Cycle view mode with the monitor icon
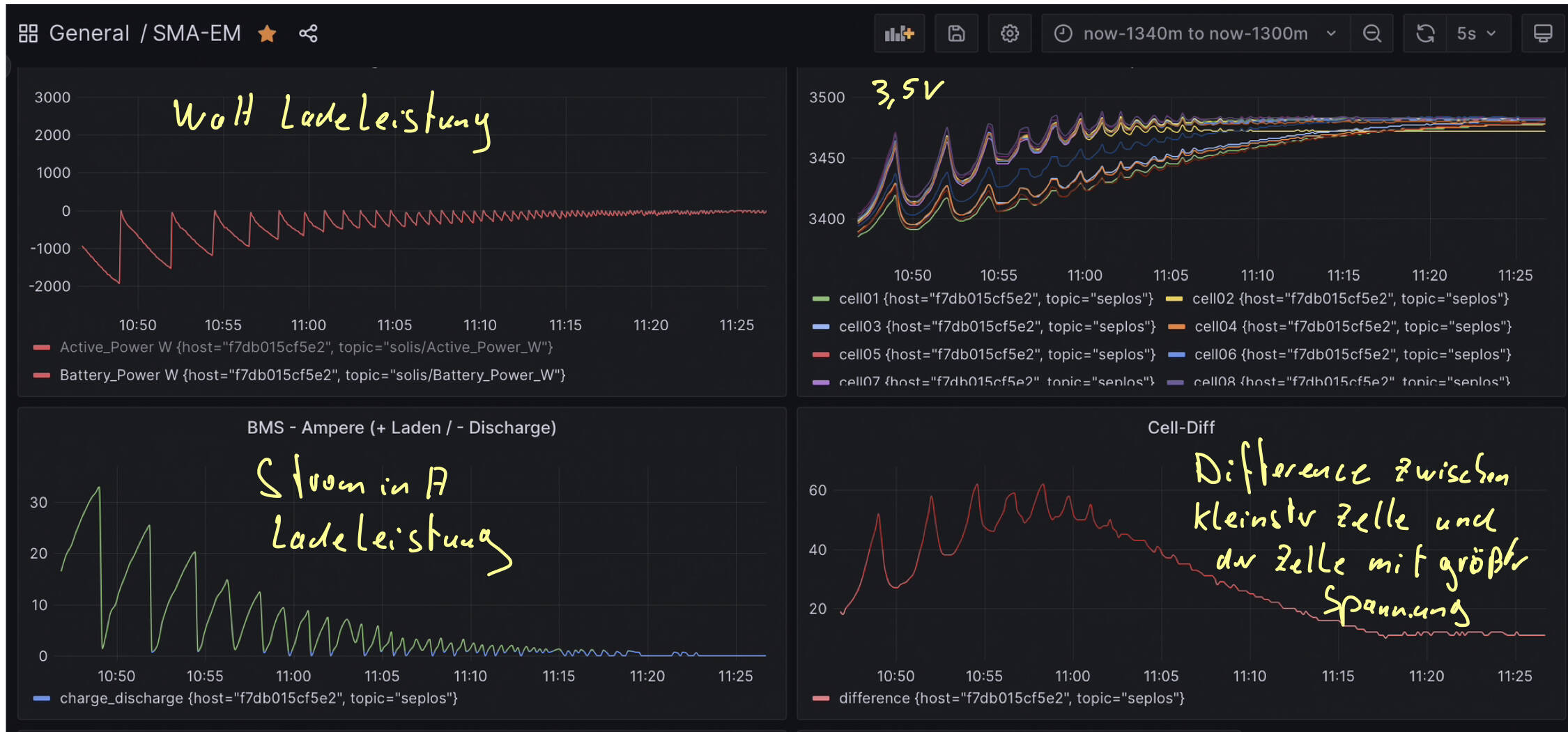 tap(1543, 33)
